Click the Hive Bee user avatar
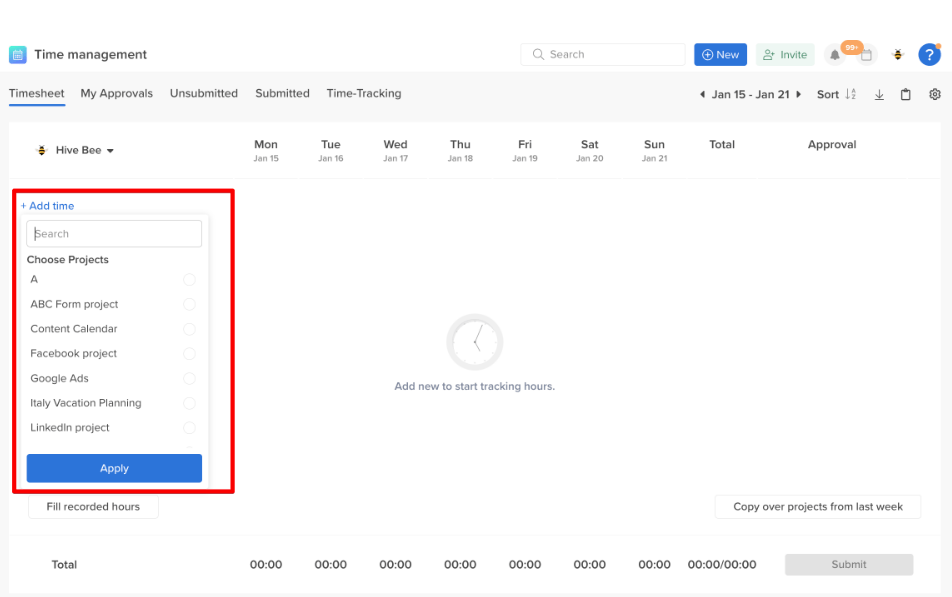The height and width of the screenshot is (597, 952). point(41,150)
